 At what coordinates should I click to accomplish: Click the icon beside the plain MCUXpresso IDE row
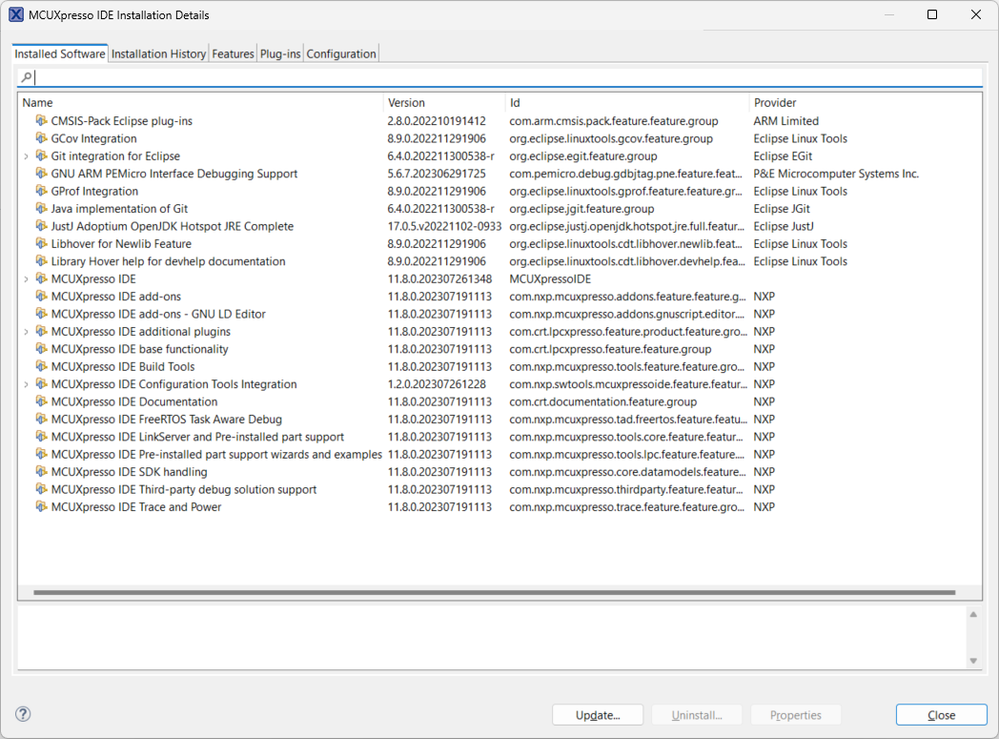coord(41,278)
